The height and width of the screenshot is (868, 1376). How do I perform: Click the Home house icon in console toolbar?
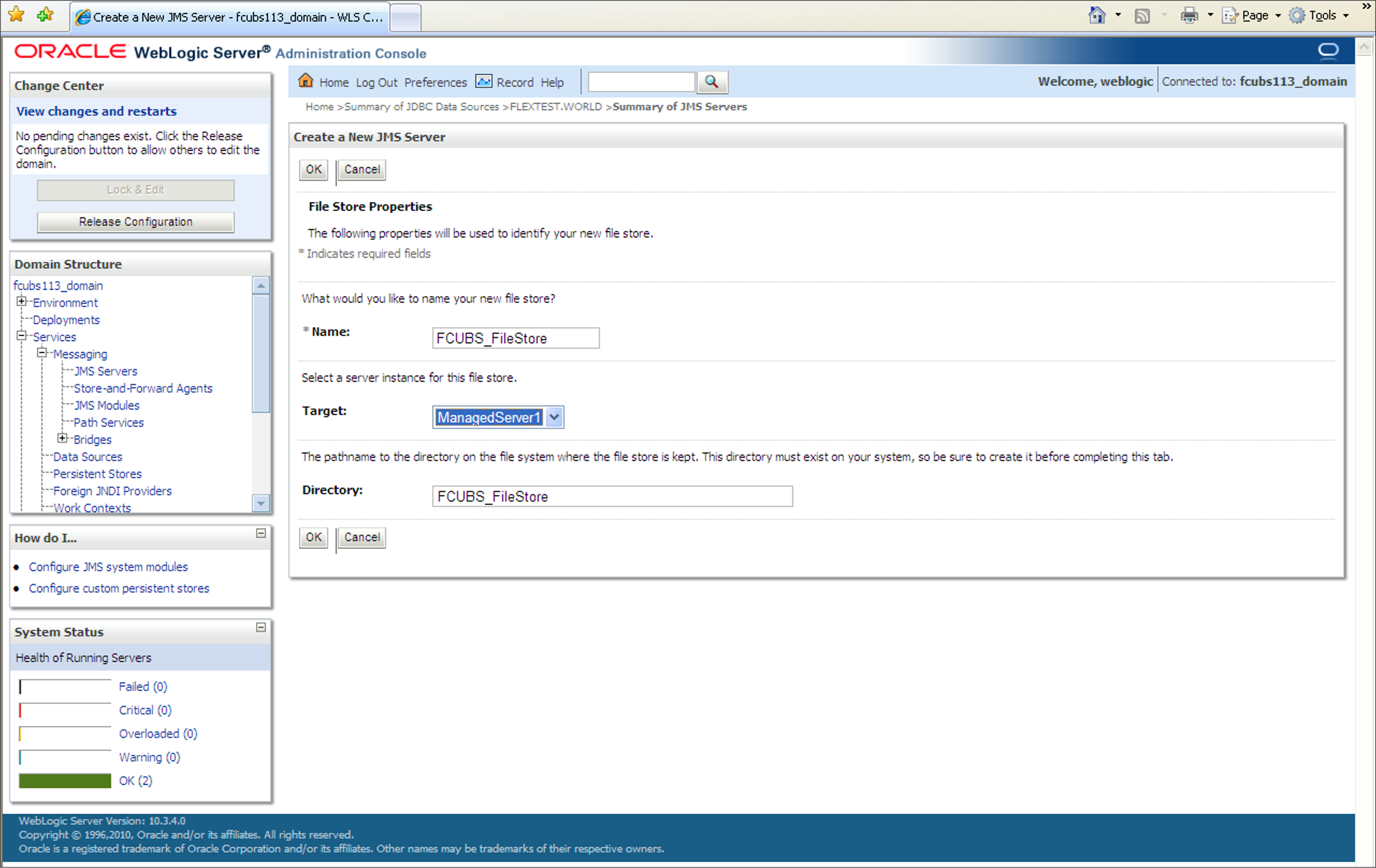pyautogui.click(x=306, y=81)
